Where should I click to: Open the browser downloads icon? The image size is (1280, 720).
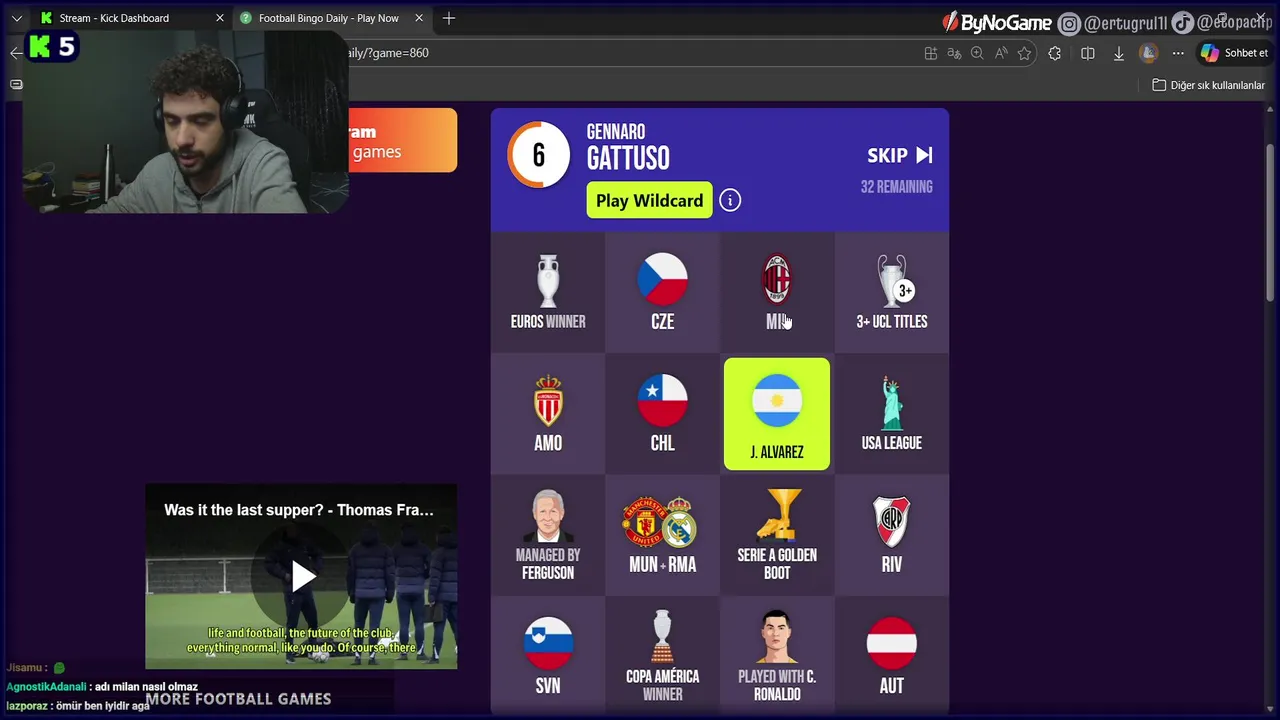click(x=1119, y=53)
